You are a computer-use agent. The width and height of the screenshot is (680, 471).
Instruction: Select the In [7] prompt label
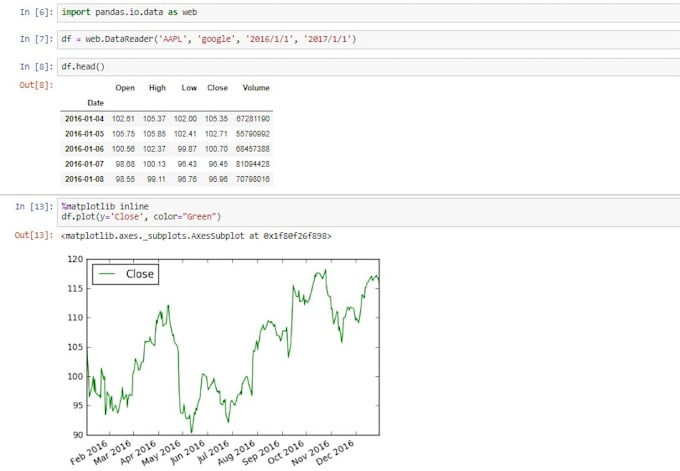click(x=36, y=39)
